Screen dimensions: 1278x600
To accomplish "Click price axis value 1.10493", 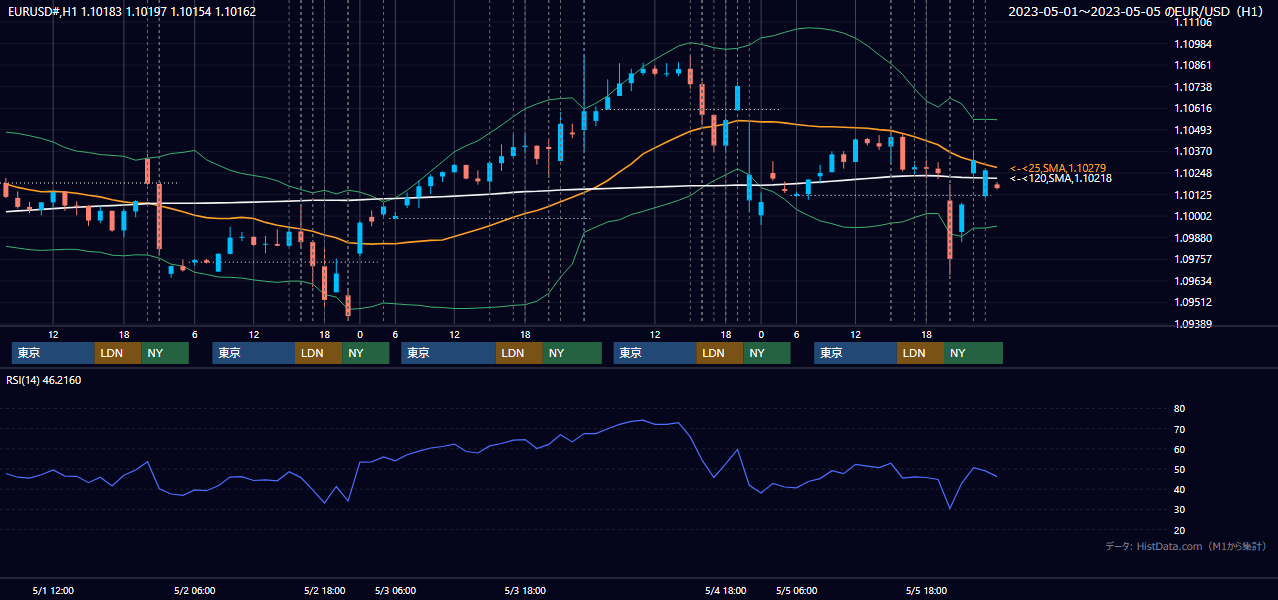I will (1193, 130).
